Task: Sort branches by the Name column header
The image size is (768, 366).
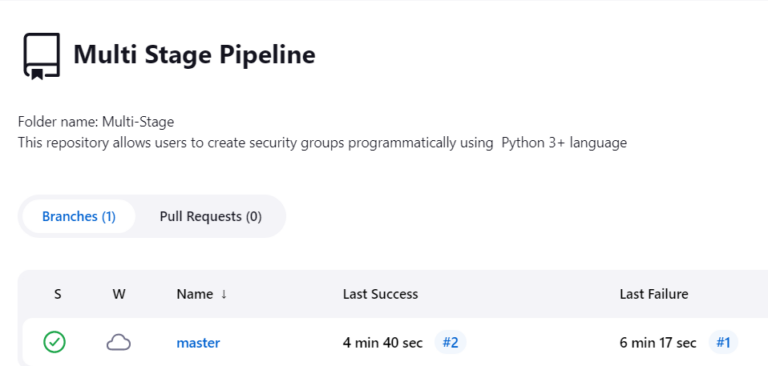Action: coord(195,294)
